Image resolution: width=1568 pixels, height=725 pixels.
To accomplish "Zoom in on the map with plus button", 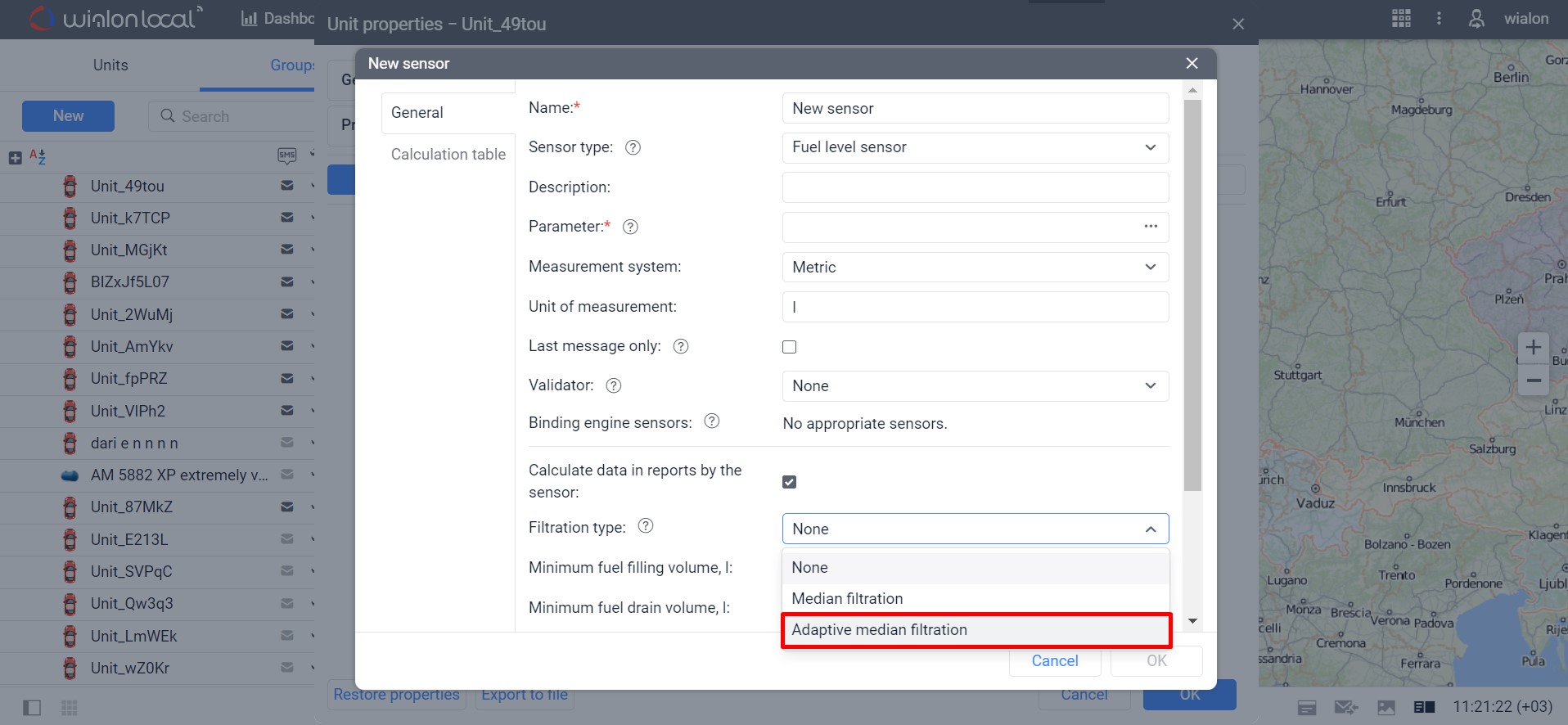I will [x=1533, y=348].
